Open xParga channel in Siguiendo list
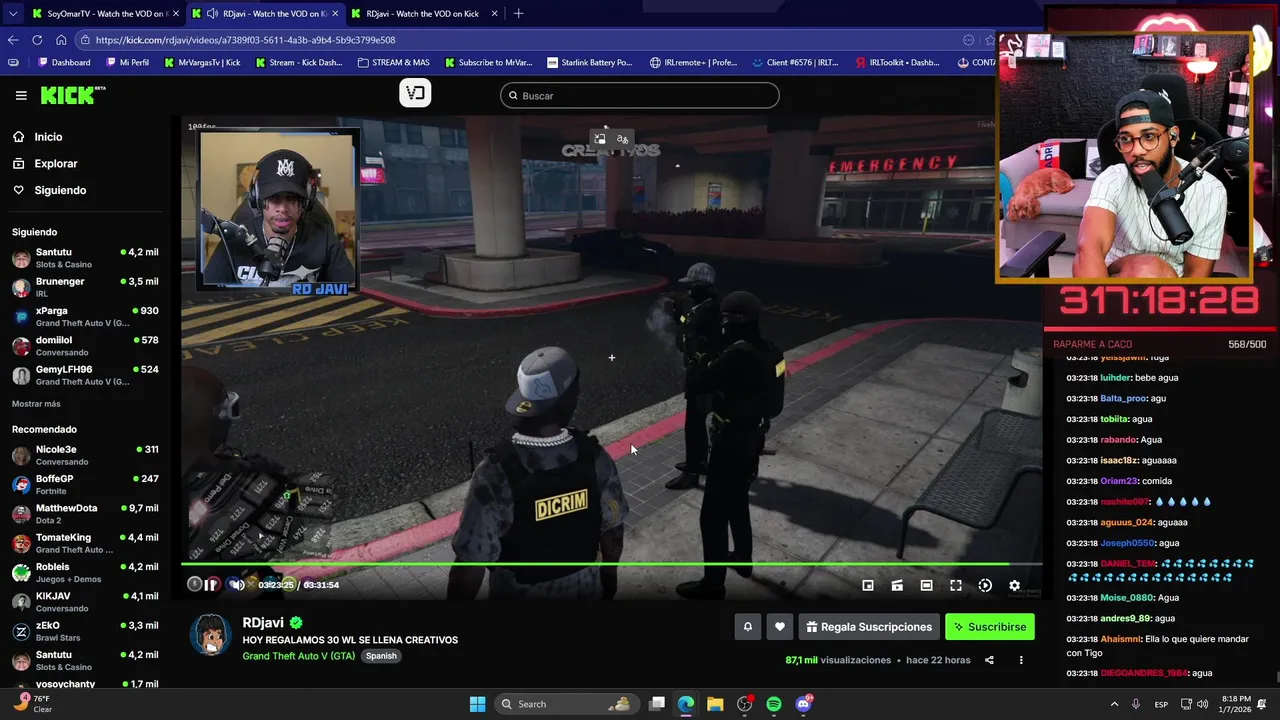The image size is (1280, 720). 85,317
